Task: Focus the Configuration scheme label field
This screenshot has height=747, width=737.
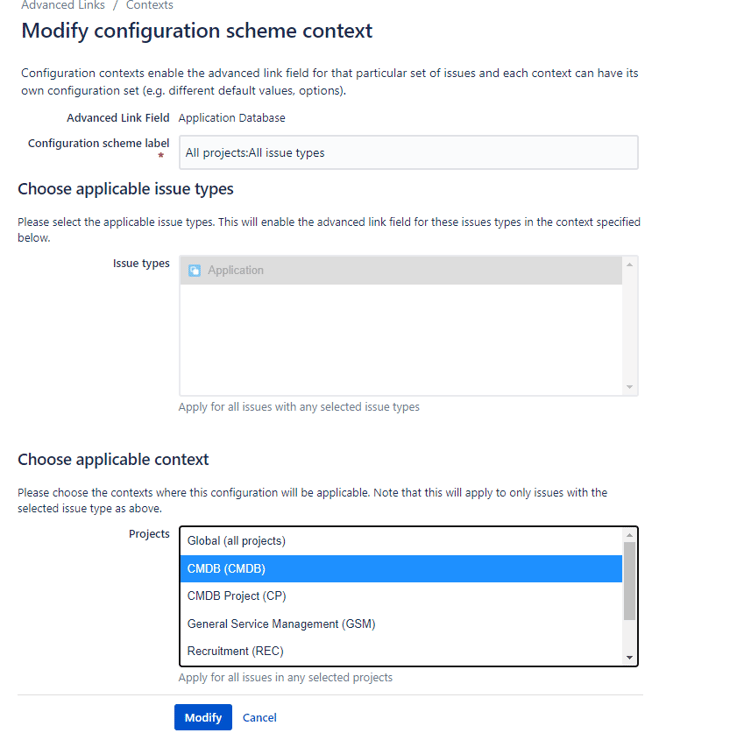Action: (x=408, y=153)
